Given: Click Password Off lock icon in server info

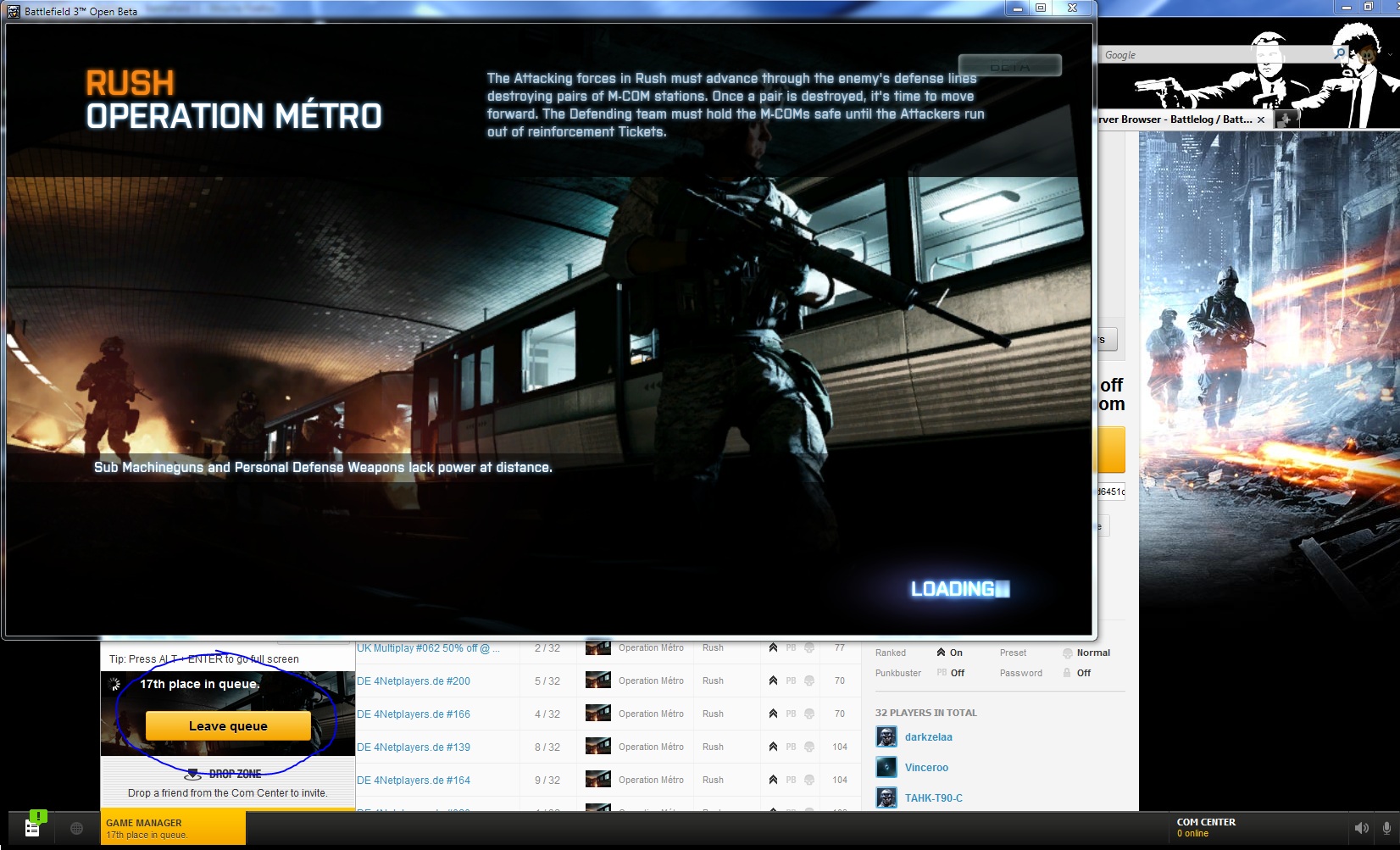Looking at the screenshot, I should pos(1067,673).
